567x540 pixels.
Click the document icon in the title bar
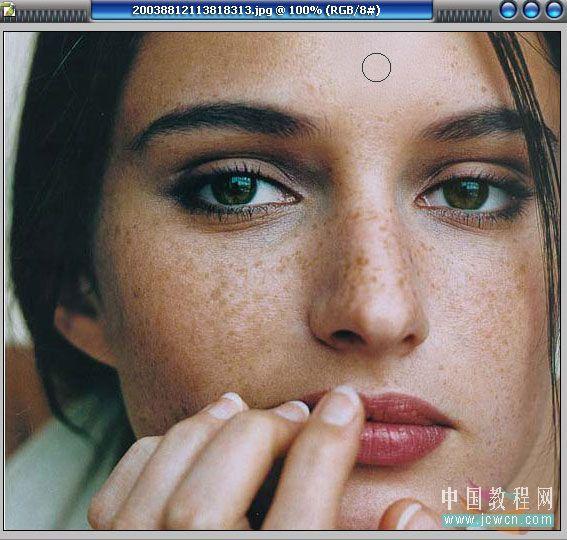8,9
